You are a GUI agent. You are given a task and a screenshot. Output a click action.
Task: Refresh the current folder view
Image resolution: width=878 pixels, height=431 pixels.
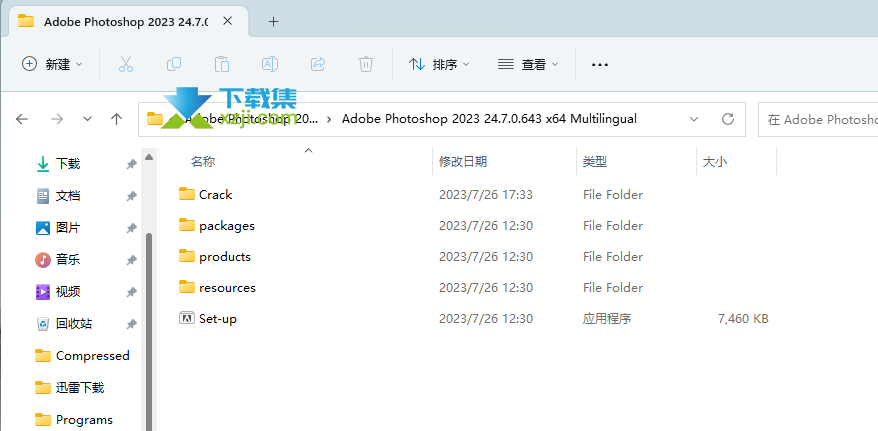click(727, 119)
